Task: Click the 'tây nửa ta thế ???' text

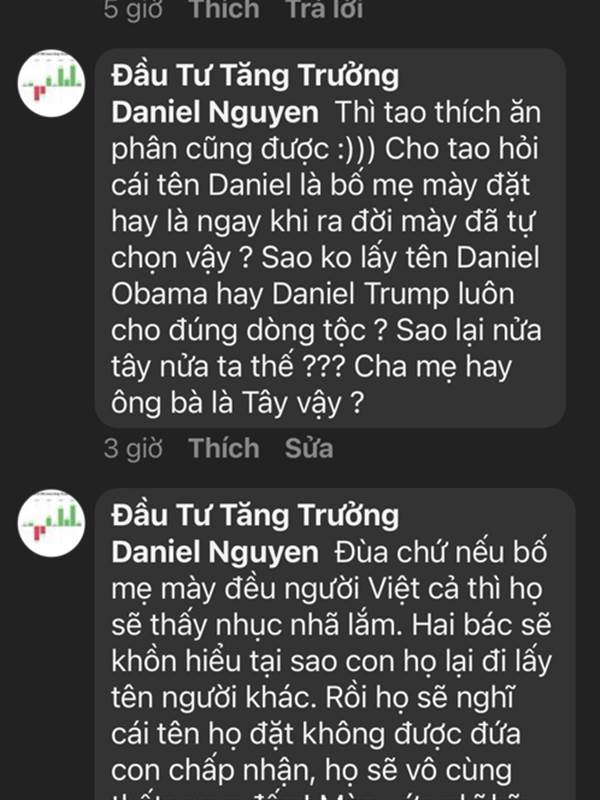Action: [x=228, y=367]
